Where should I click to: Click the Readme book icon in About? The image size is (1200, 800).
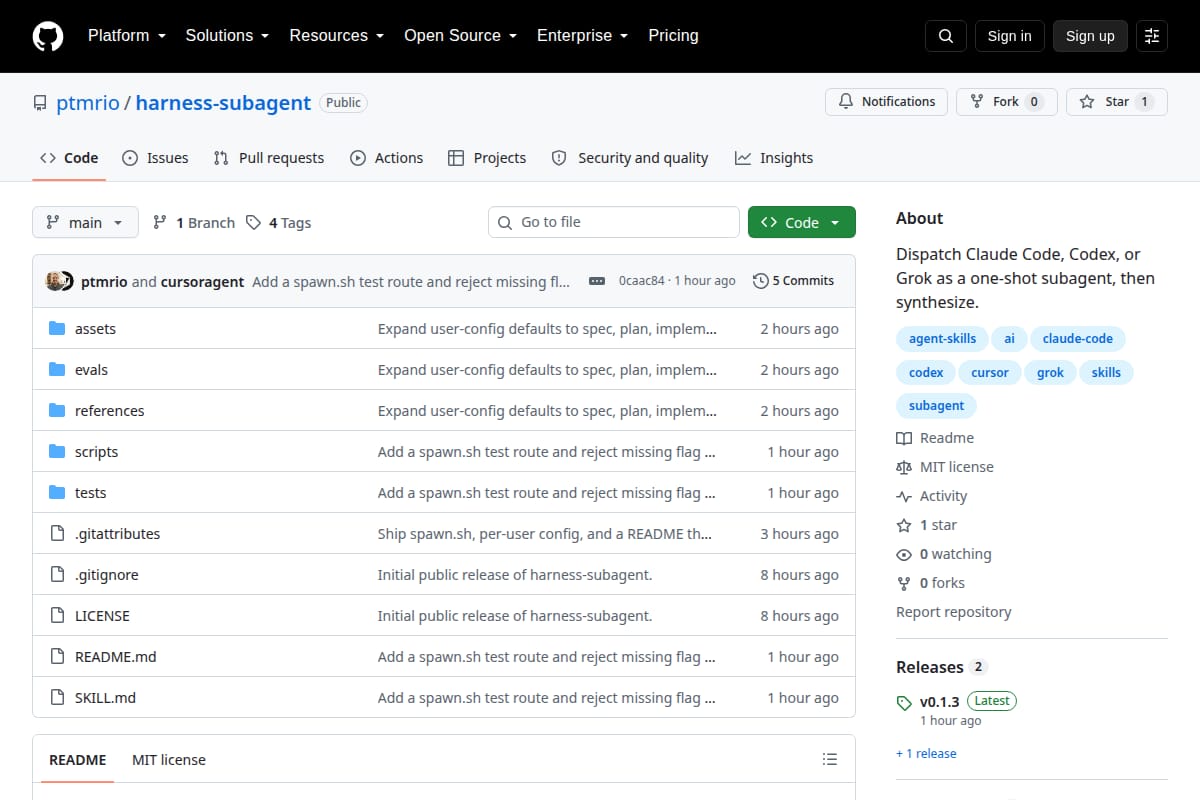[904, 438]
